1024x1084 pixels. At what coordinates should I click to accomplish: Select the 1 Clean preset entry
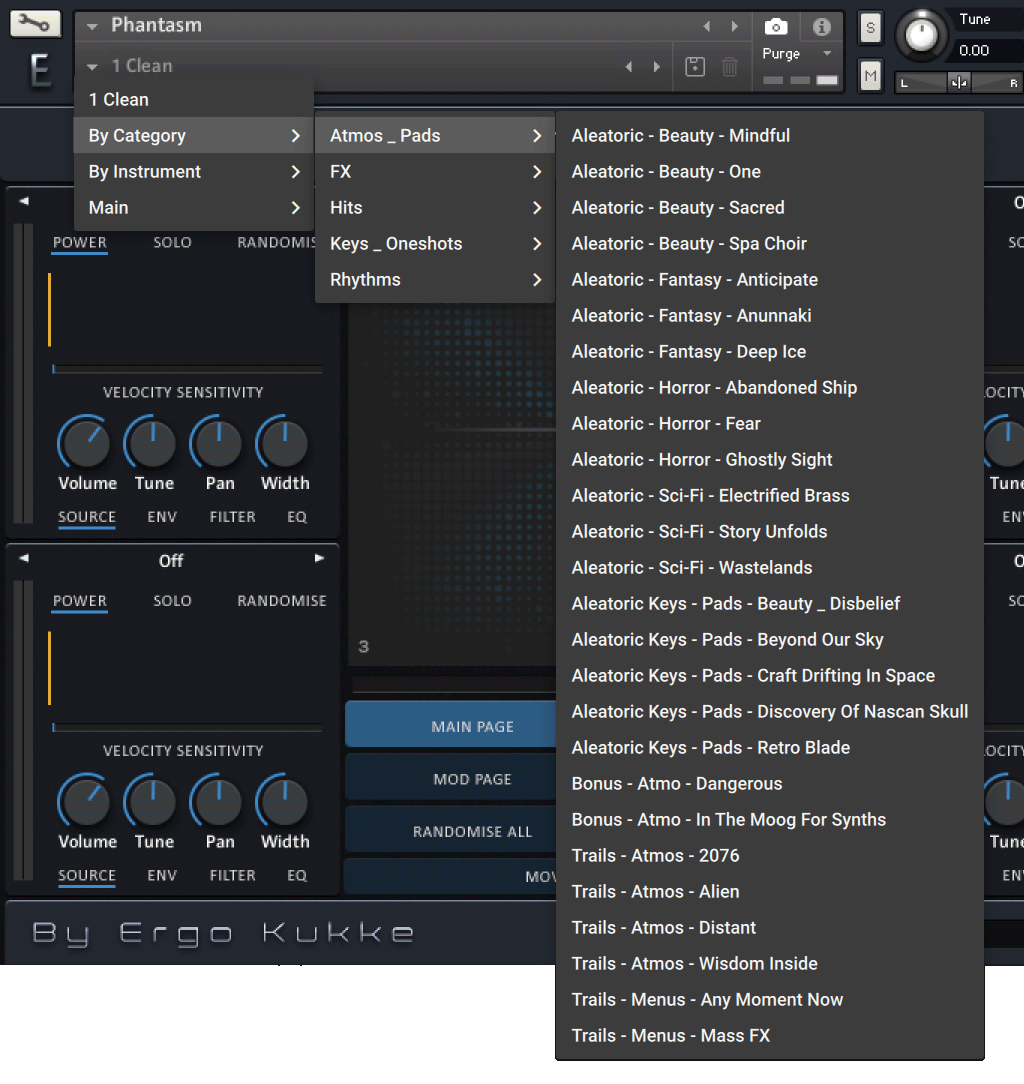click(194, 100)
